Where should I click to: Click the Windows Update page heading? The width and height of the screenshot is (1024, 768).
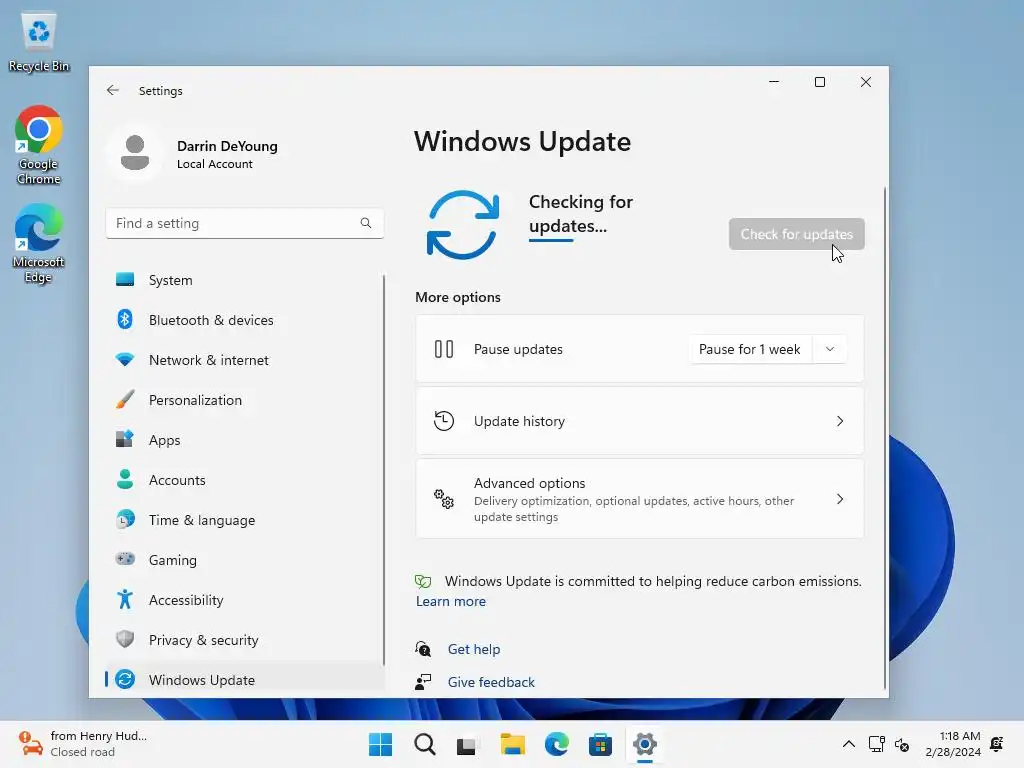click(x=522, y=142)
